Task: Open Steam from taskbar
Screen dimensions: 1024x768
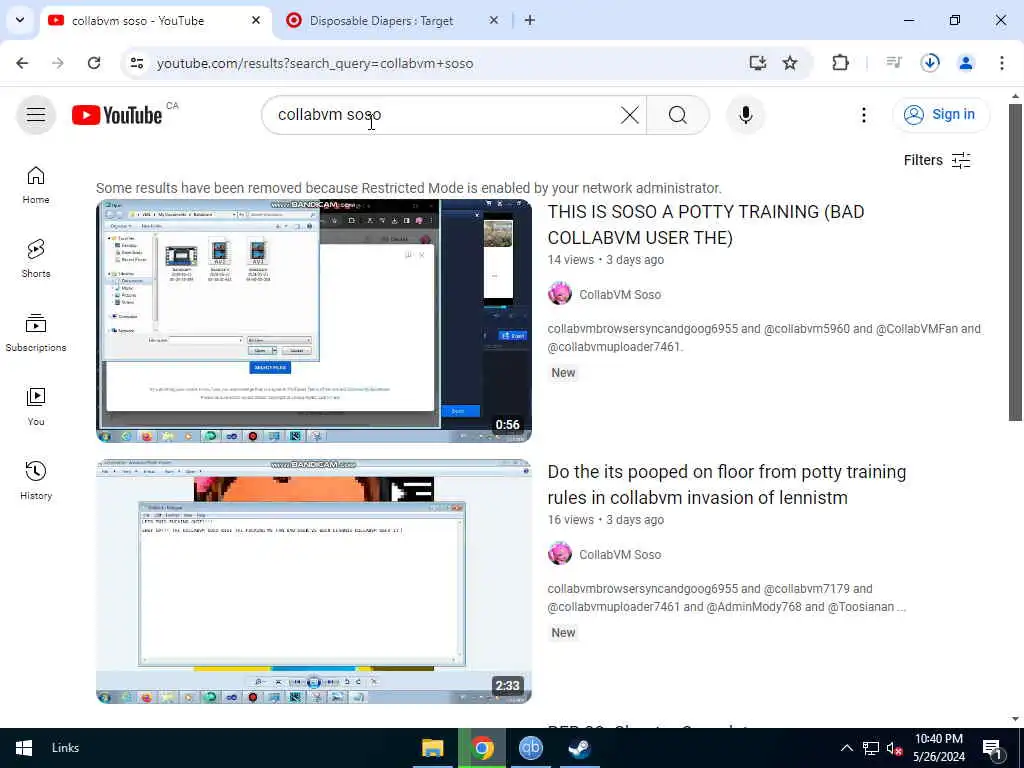Action: point(579,748)
